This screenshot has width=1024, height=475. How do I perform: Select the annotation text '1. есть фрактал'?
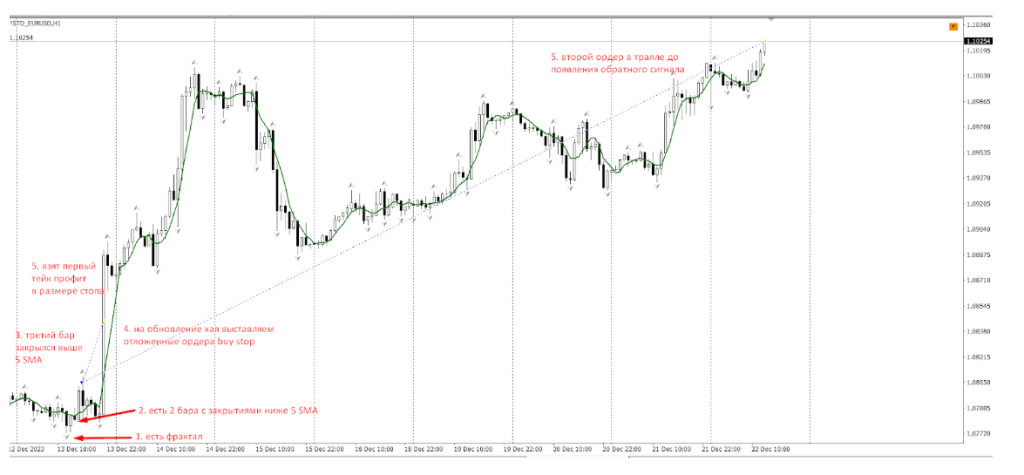coord(170,437)
